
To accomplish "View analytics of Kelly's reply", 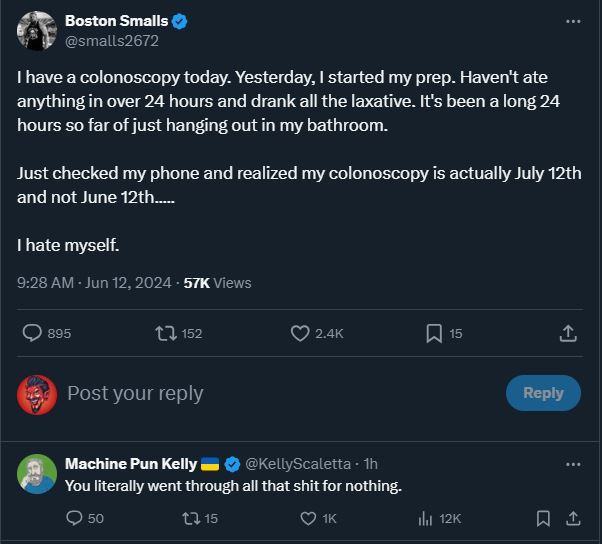I will click(425, 518).
